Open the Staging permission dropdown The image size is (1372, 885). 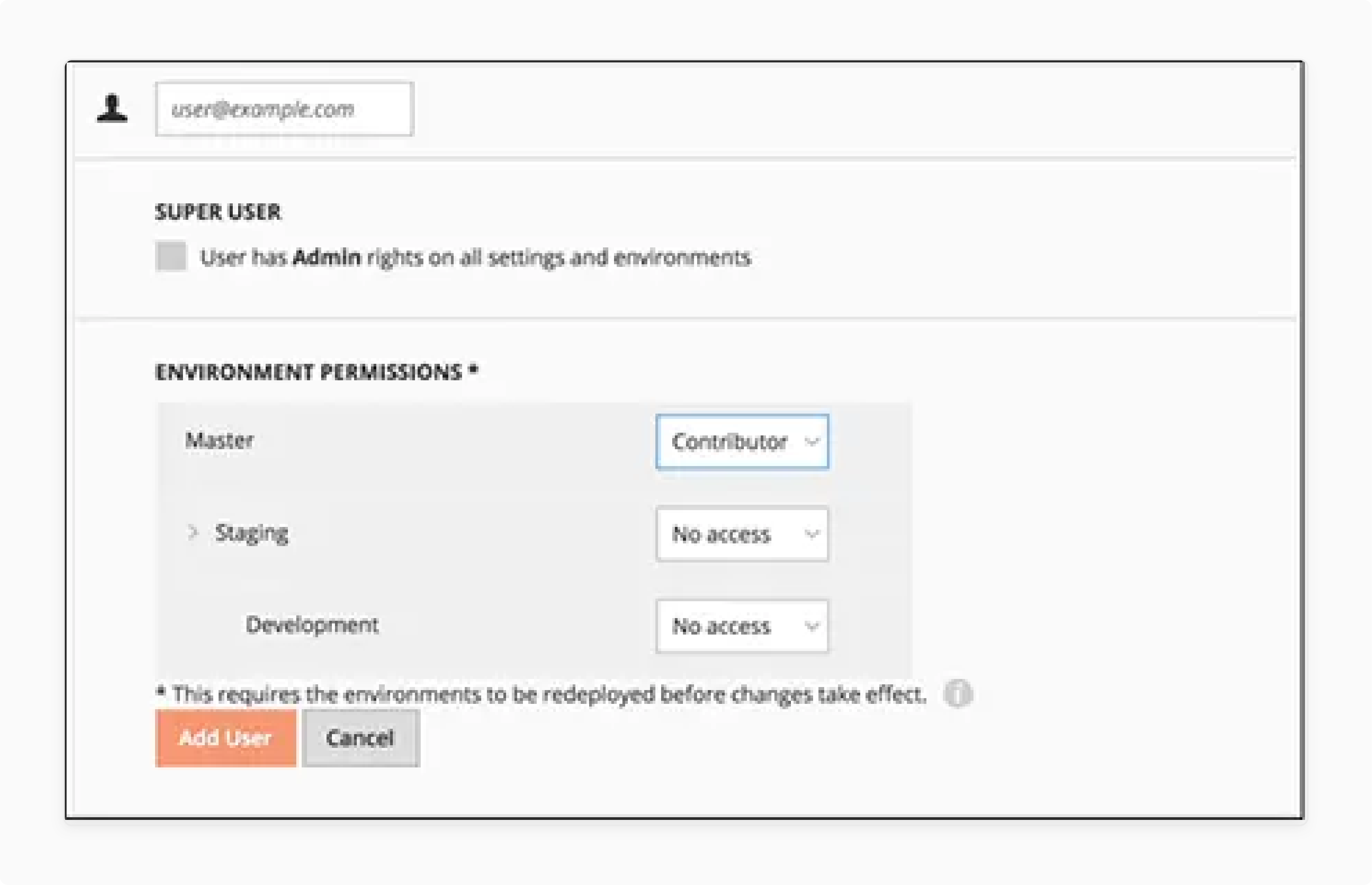[742, 535]
